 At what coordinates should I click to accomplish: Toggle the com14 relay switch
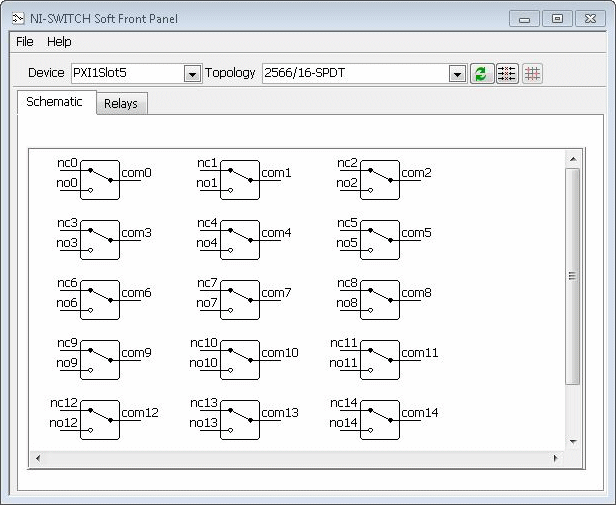pyautogui.click(x=379, y=420)
